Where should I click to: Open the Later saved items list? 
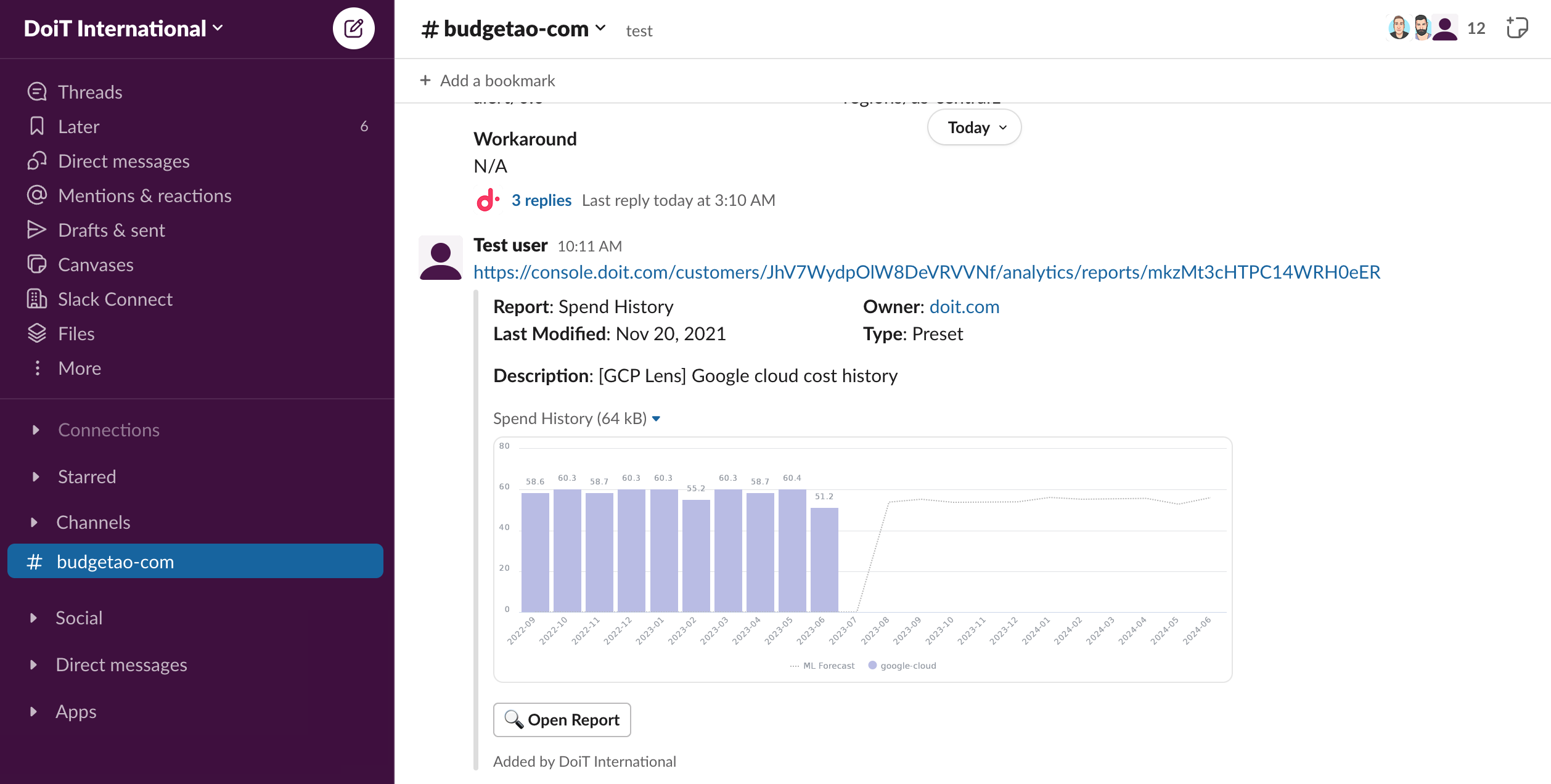78,126
